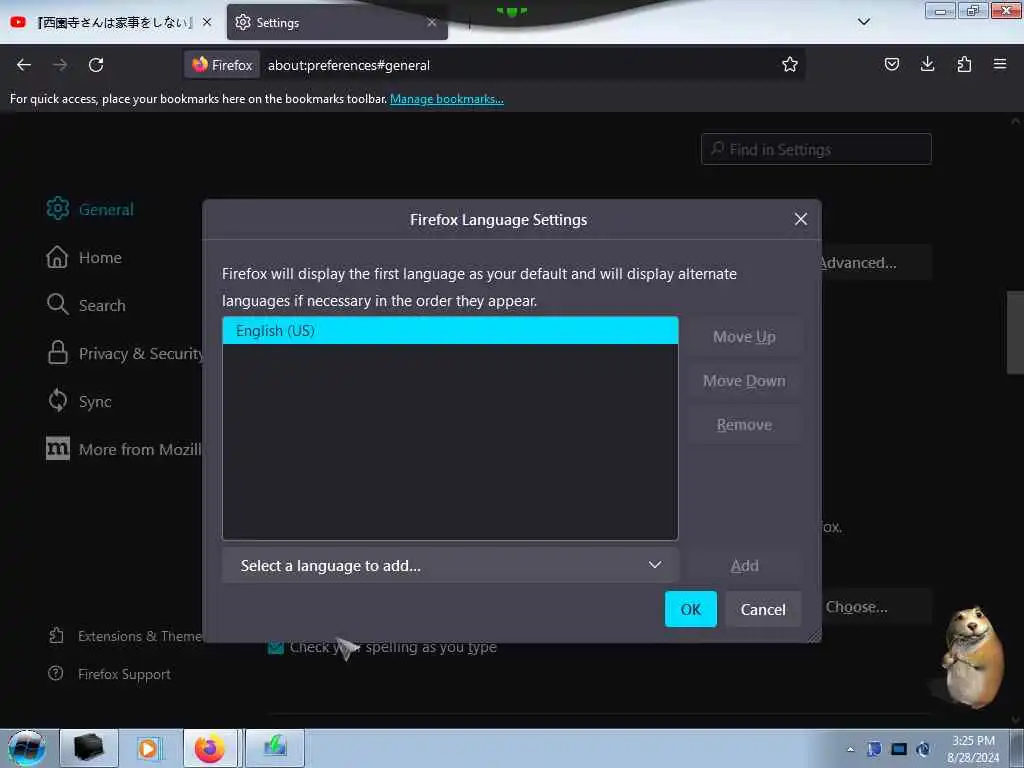The height and width of the screenshot is (768, 1024).
Task: Open the Sync settings category
Action: tap(79, 401)
